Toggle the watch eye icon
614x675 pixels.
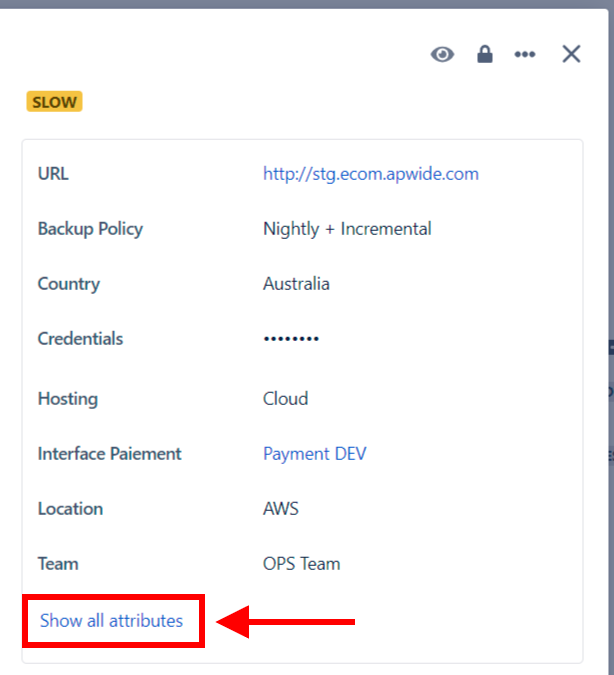coord(442,54)
